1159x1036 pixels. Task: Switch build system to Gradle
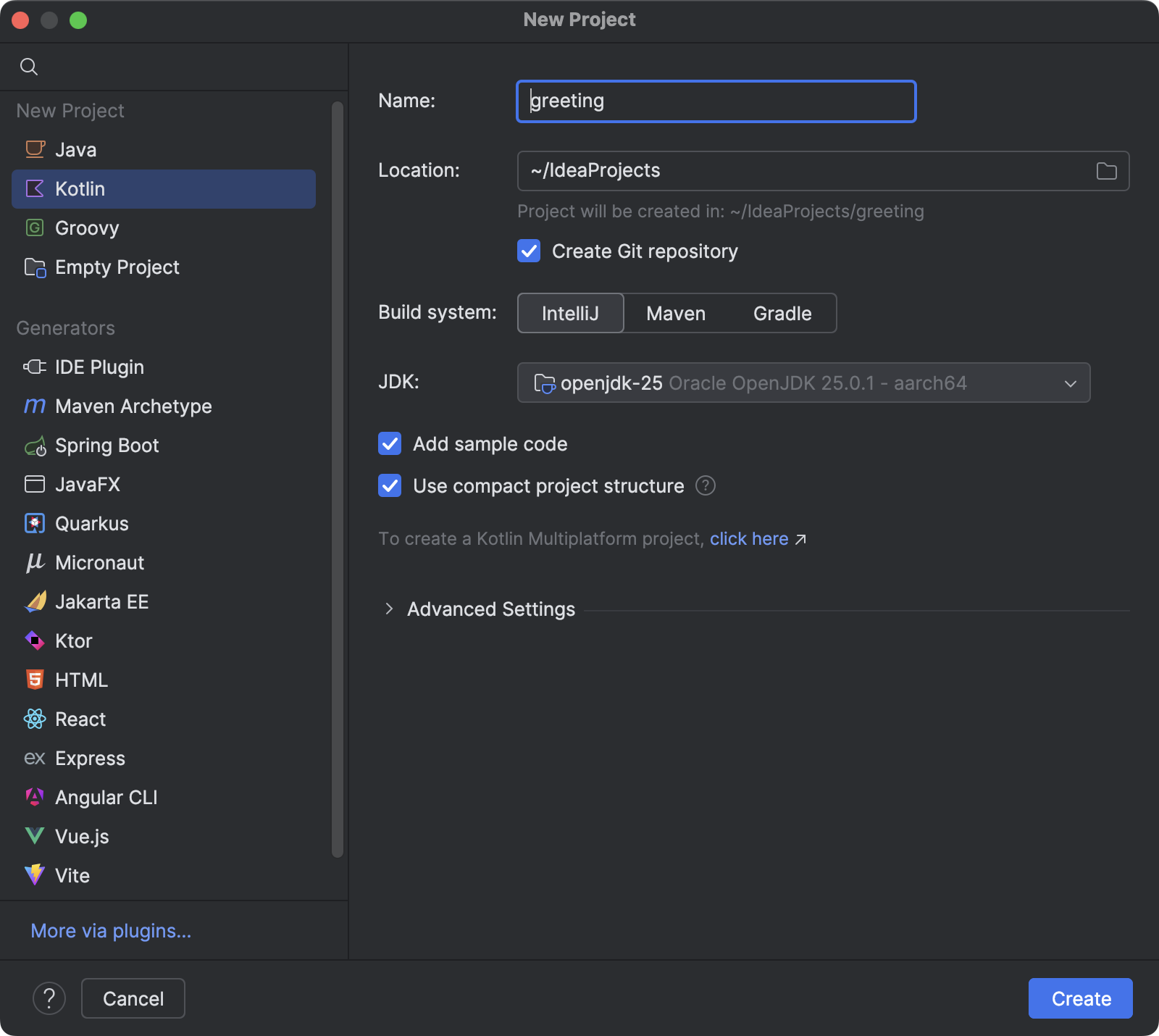[782, 314]
